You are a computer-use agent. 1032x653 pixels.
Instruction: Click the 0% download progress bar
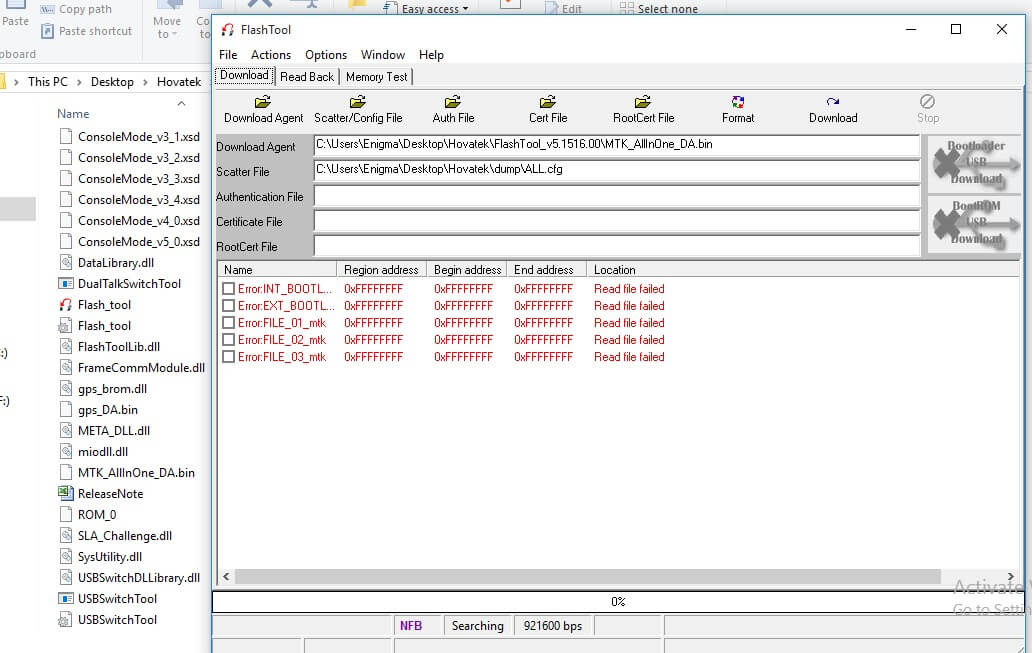pyautogui.click(x=618, y=602)
